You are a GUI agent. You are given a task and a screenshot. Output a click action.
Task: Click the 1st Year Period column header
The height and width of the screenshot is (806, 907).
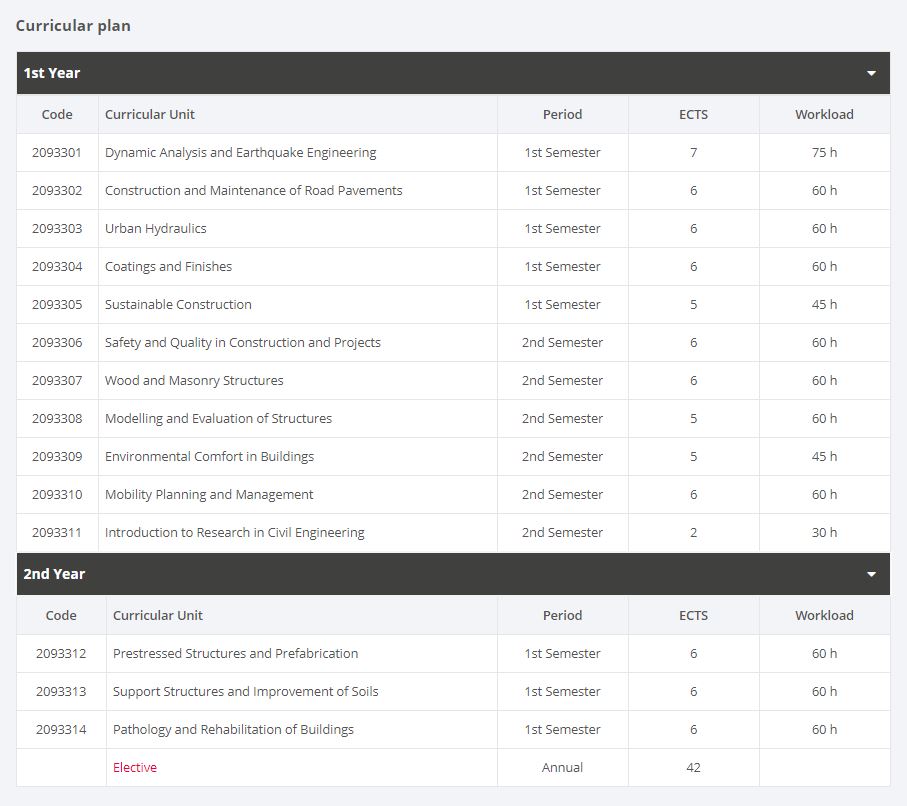(x=562, y=115)
